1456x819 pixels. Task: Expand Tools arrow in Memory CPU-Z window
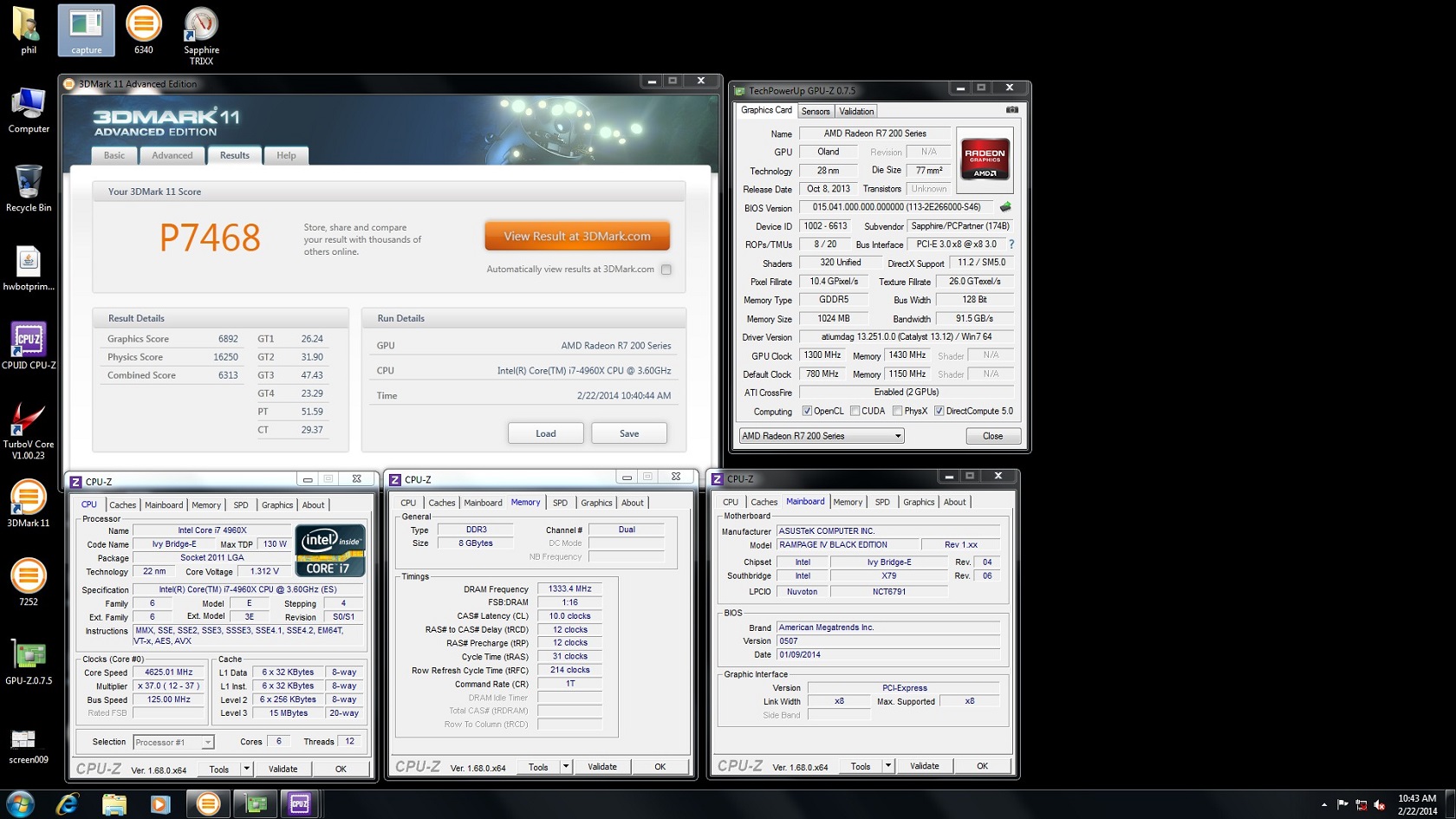[x=565, y=766]
